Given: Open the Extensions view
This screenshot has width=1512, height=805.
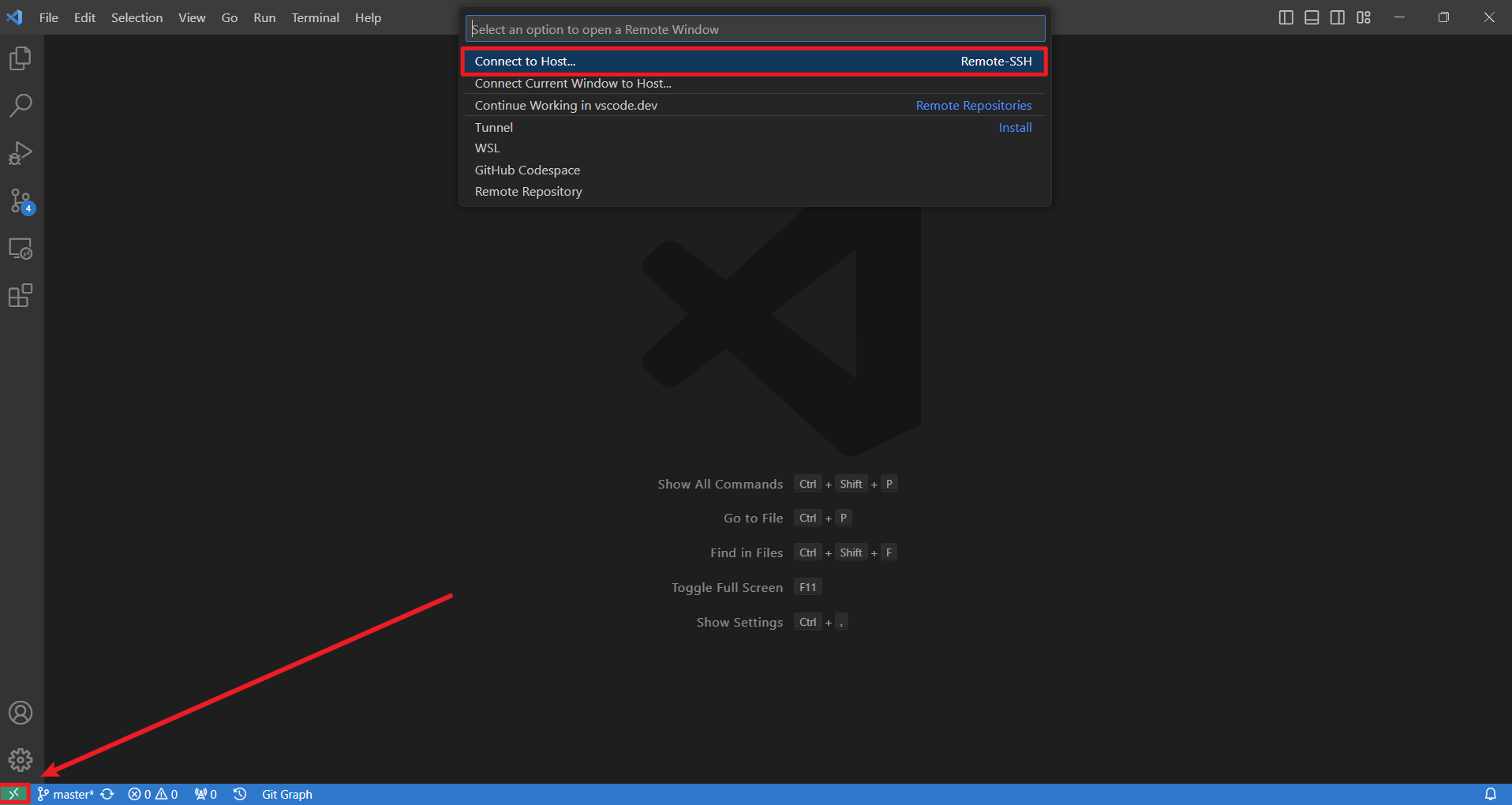Looking at the screenshot, I should click(21, 296).
